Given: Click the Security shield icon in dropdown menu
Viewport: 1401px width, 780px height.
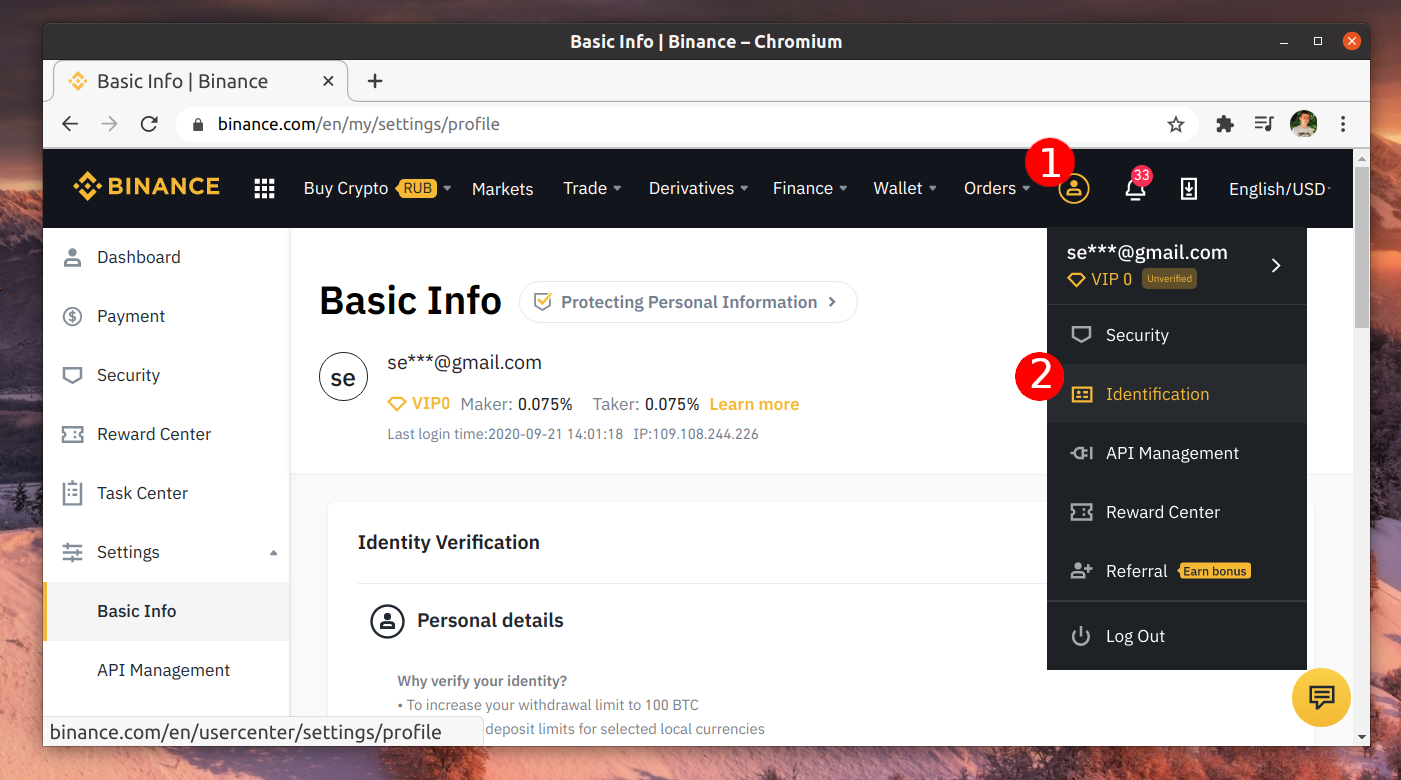Looking at the screenshot, I should [1081, 335].
